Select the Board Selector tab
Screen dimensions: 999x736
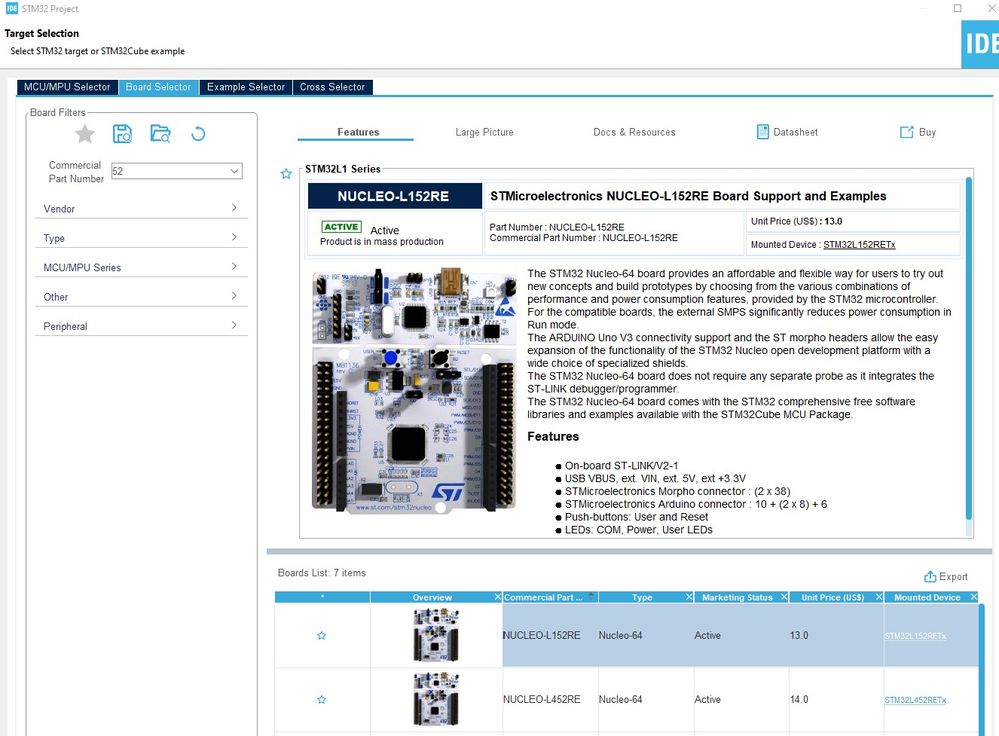coord(159,87)
